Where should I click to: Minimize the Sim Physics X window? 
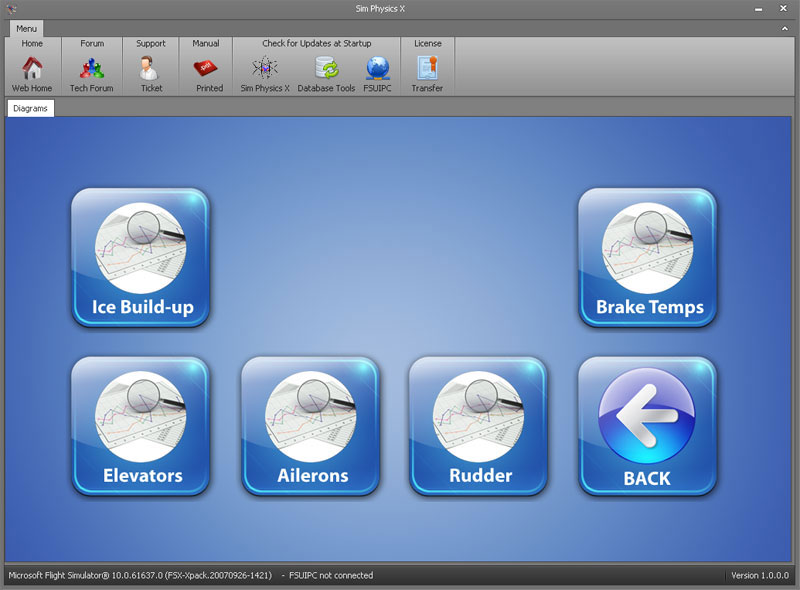point(759,9)
